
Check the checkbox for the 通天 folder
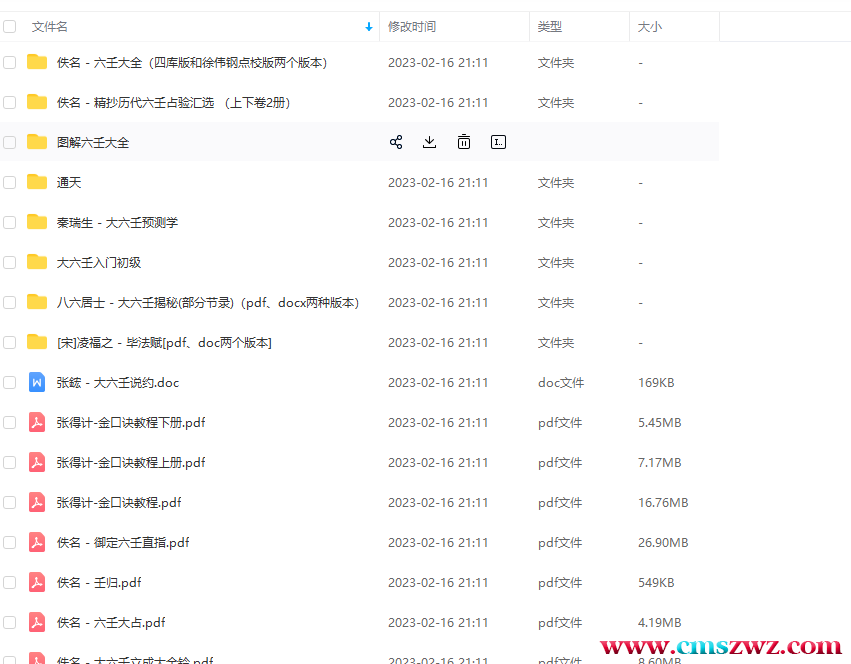coord(10,182)
